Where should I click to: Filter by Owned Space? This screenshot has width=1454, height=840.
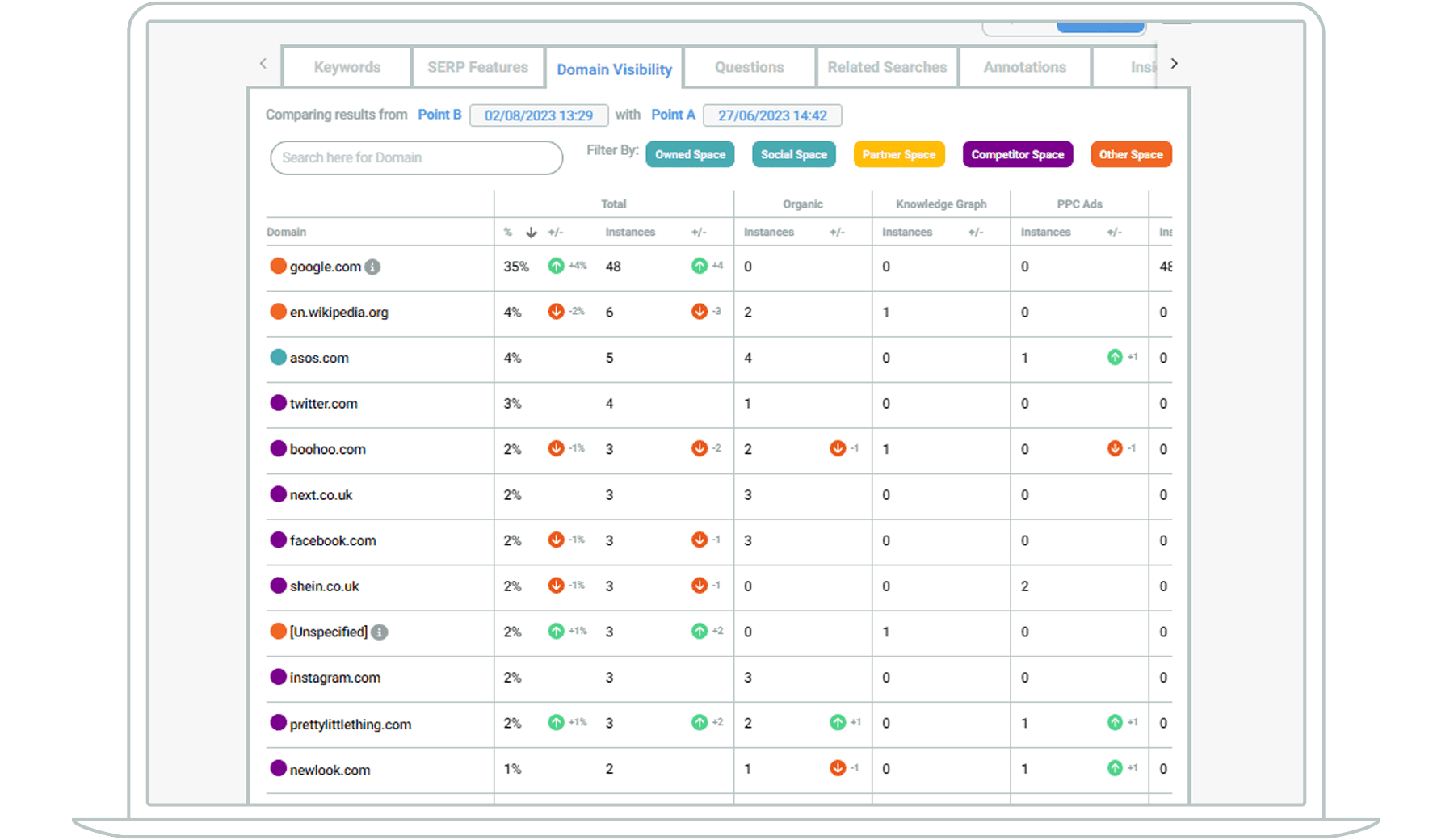[x=690, y=154]
